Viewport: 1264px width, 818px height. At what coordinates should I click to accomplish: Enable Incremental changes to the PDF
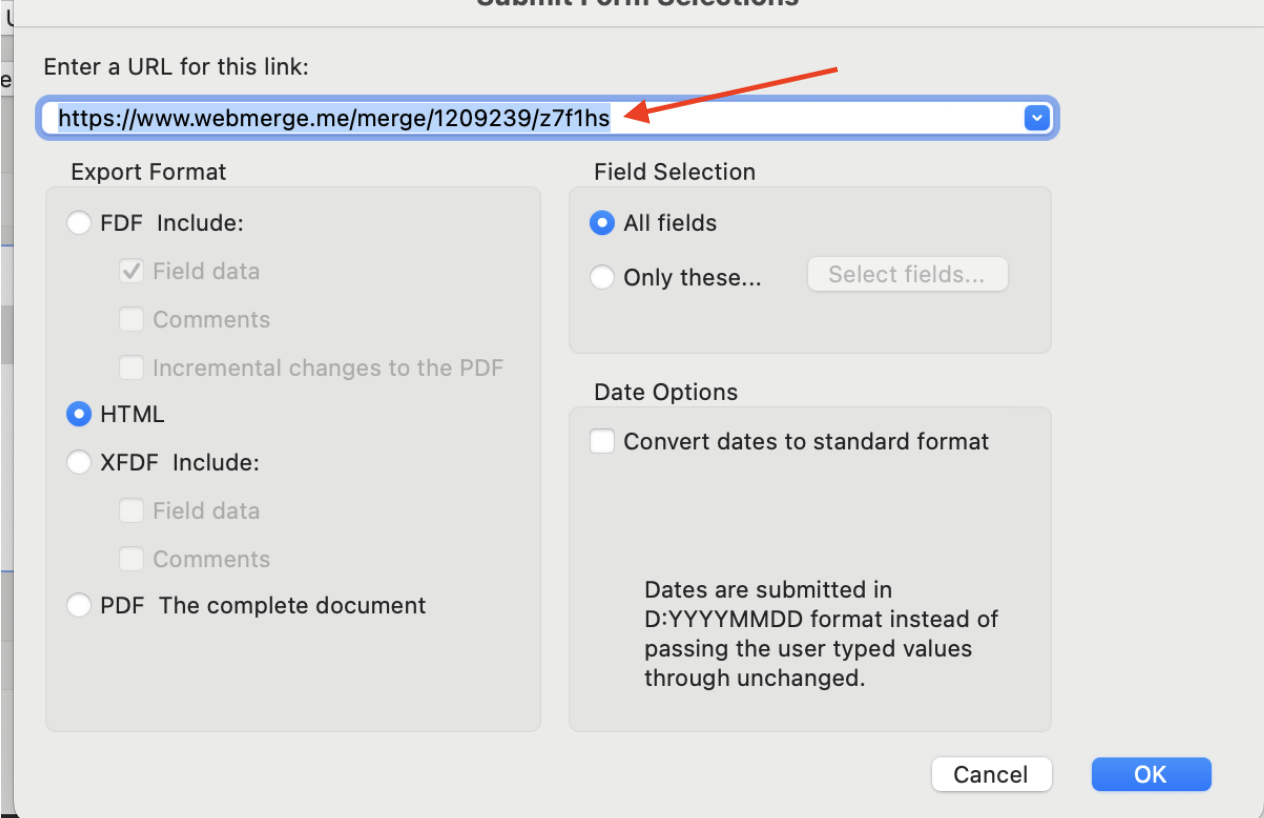tap(131, 368)
